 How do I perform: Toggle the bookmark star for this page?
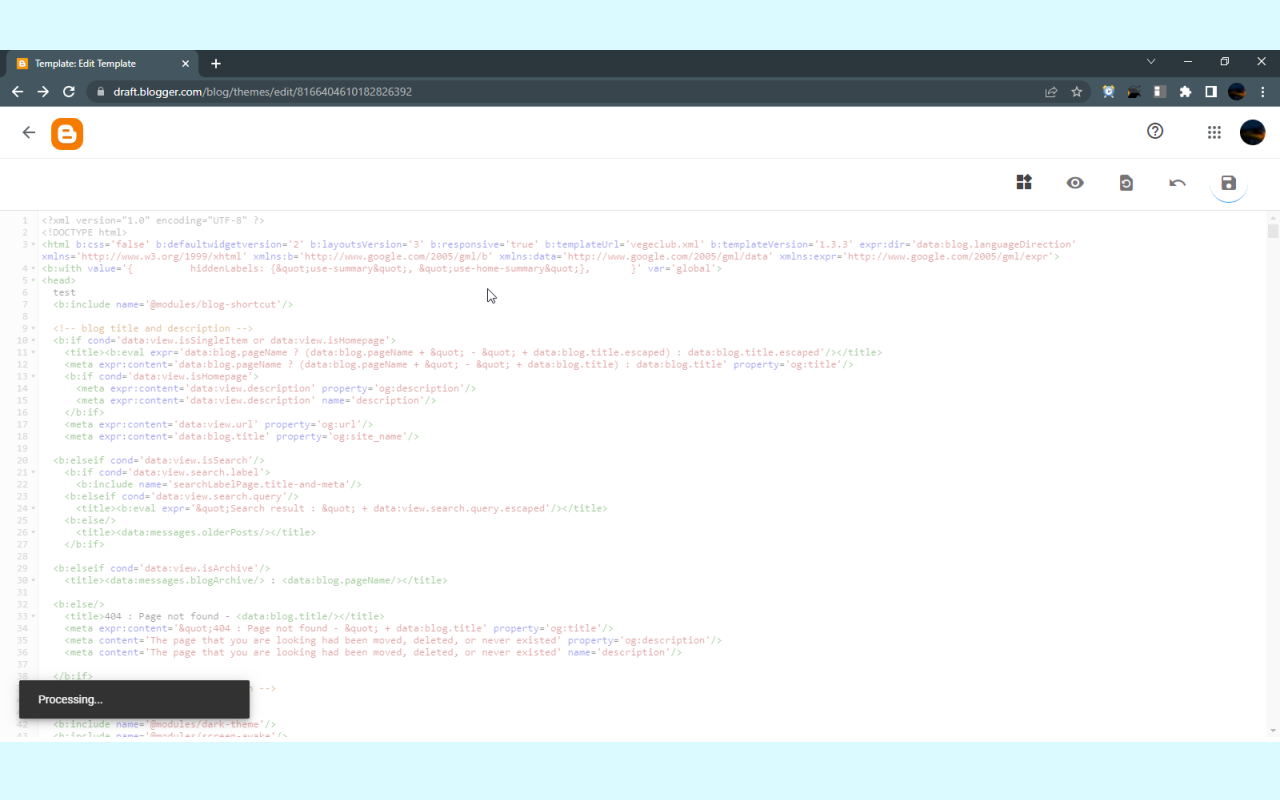coord(1076,91)
